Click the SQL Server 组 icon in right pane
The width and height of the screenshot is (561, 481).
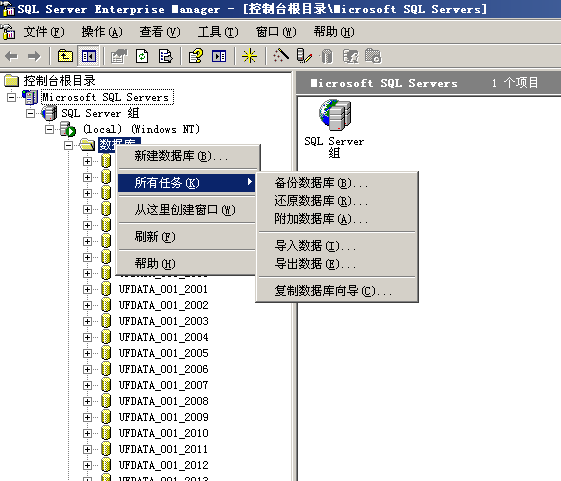[x=336, y=115]
